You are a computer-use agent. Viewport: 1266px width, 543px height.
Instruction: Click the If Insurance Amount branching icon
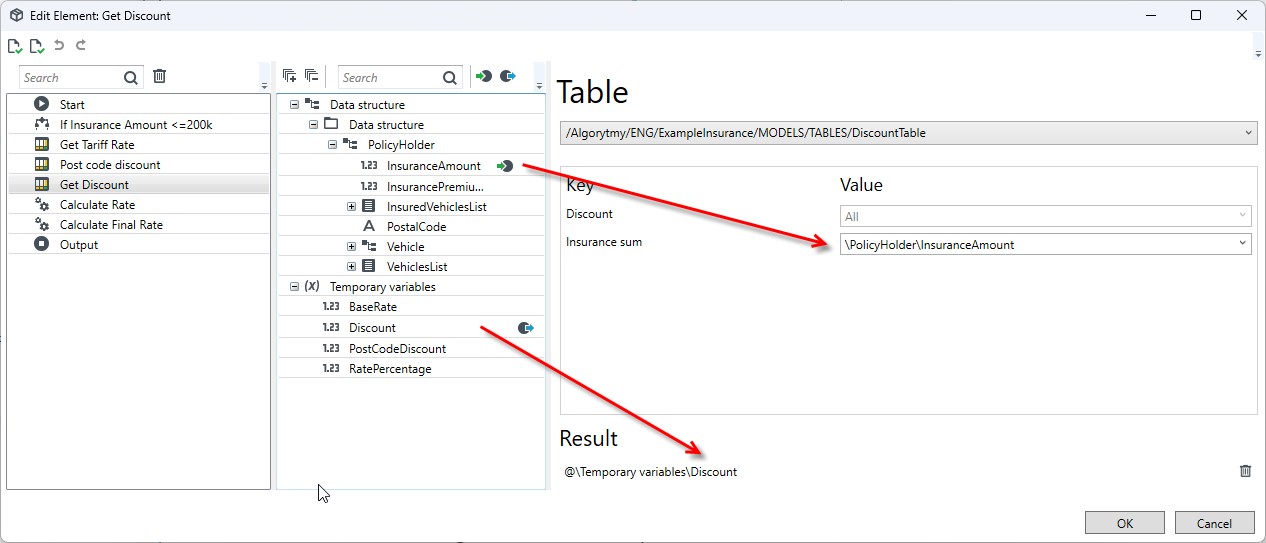pyautogui.click(x=41, y=124)
